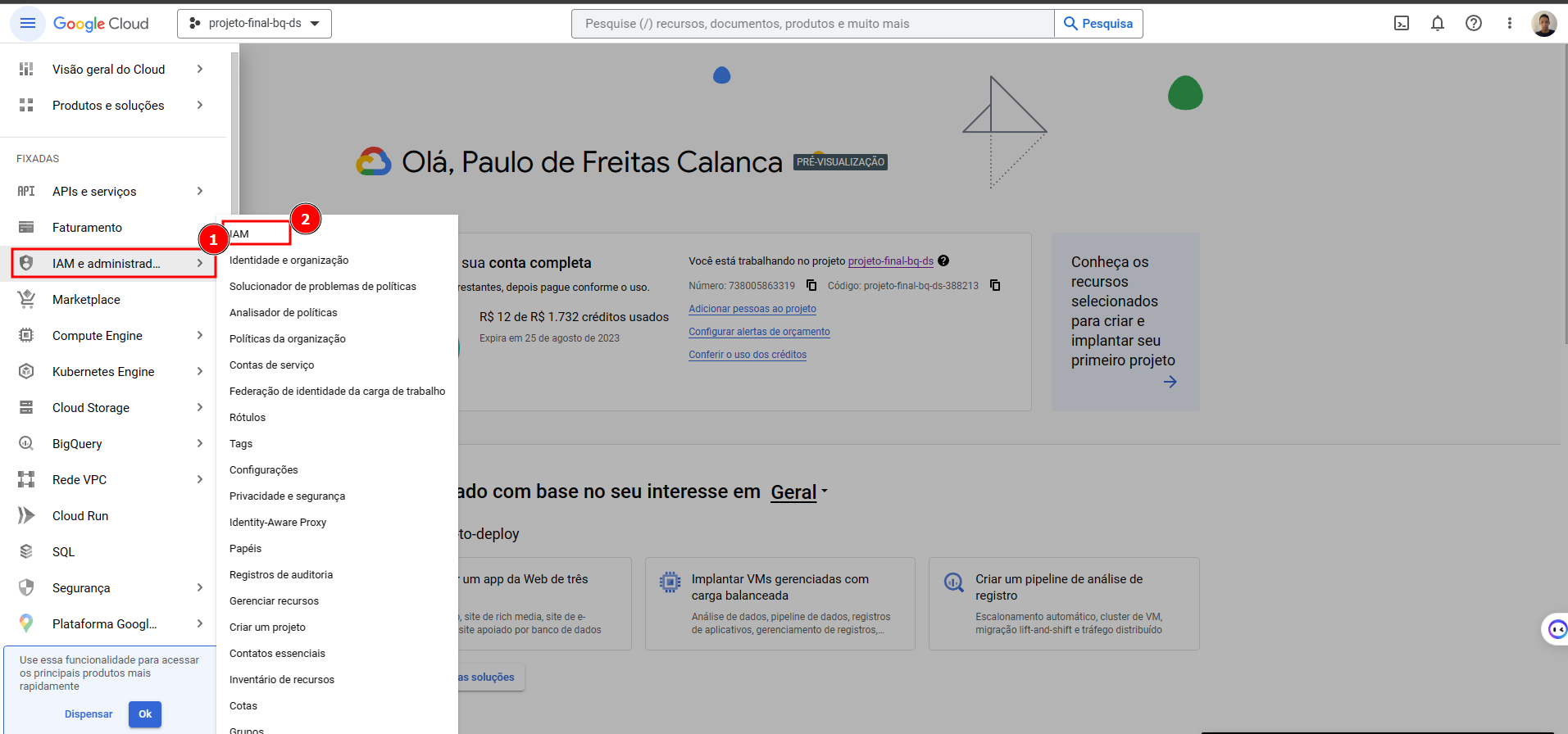Image resolution: width=1568 pixels, height=734 pixels.
Task: Click the Plataforma Google Maps pin icon
Action: [26, 623]
